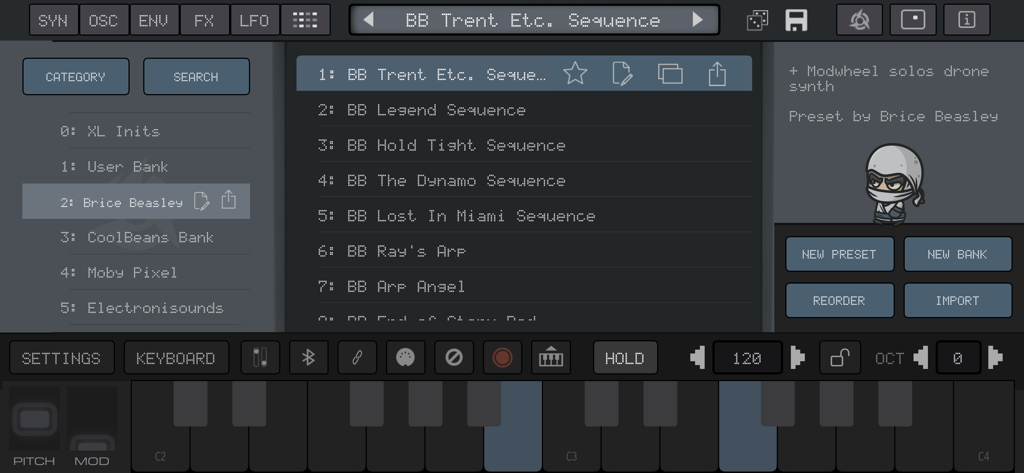Open Bluetooth MIDI settings

coord(308,358)
